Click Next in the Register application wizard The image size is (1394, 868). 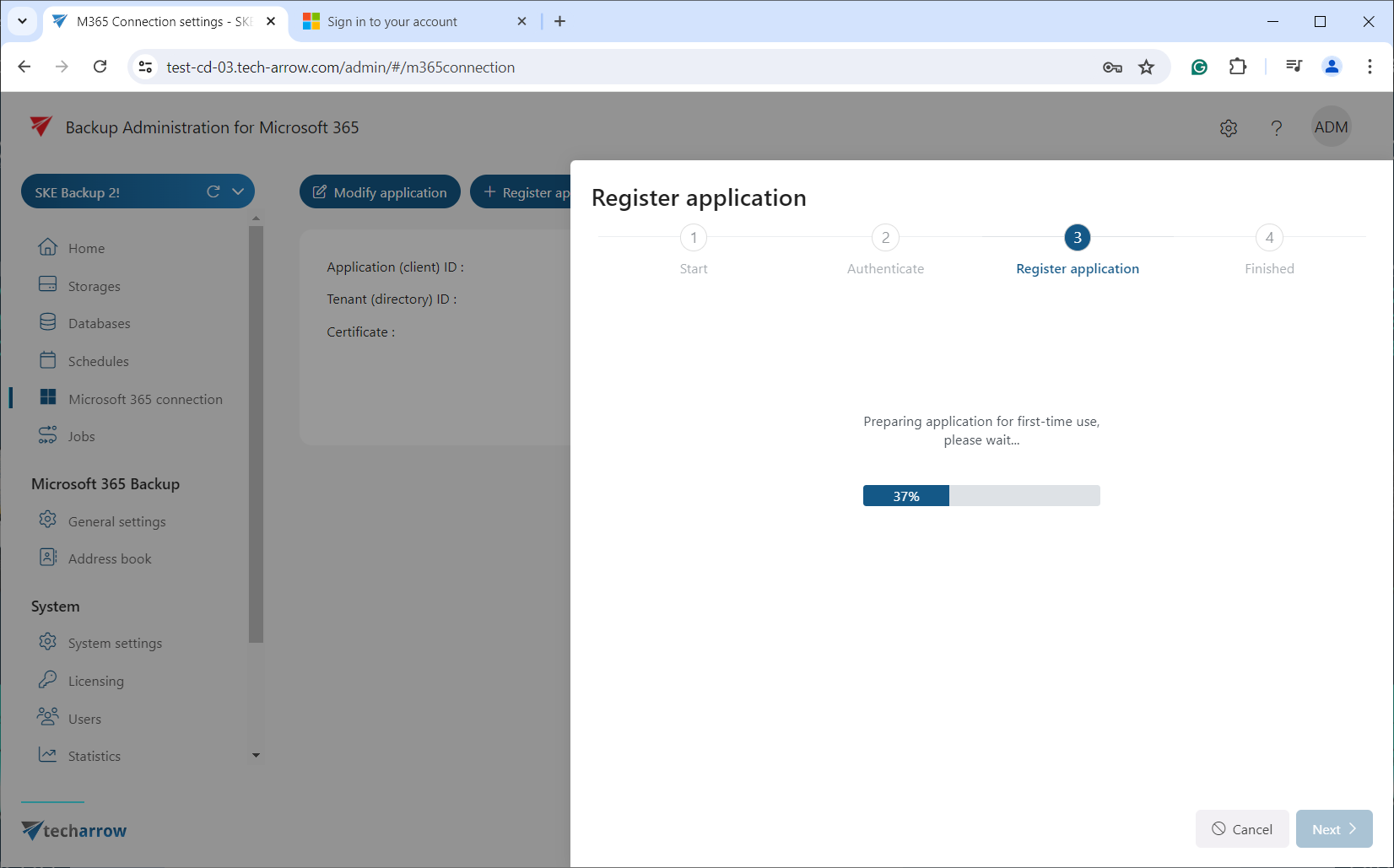click(x=1334, y=829)
